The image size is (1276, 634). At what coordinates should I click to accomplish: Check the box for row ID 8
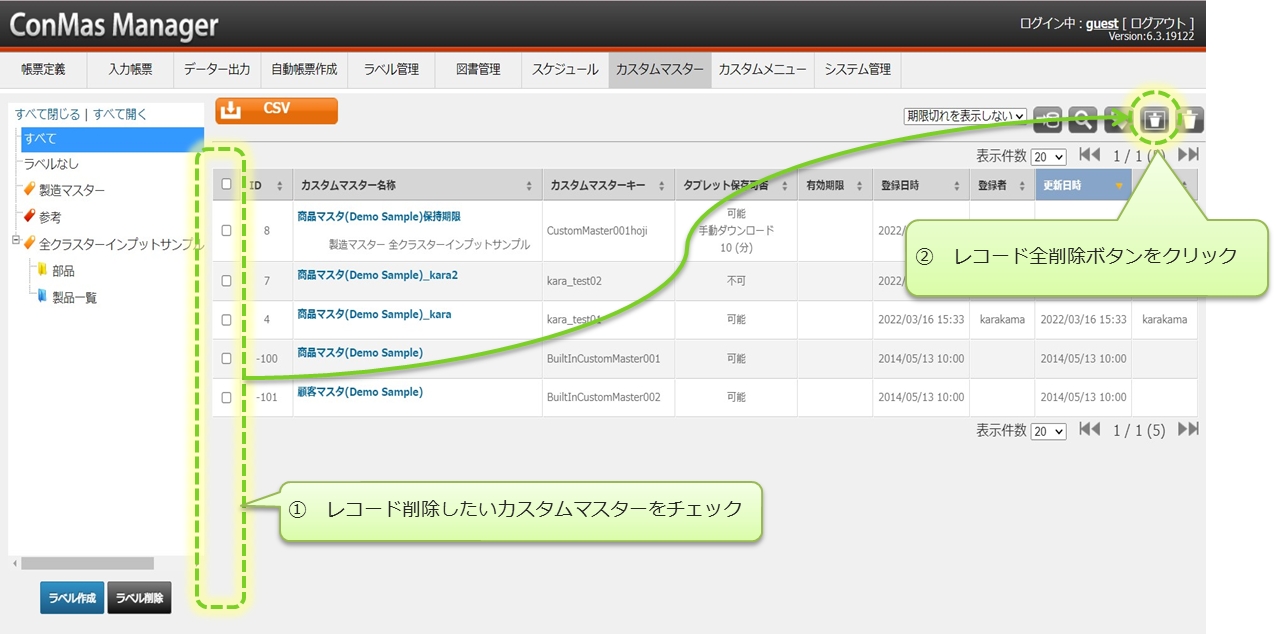click(x=227, y=230)
